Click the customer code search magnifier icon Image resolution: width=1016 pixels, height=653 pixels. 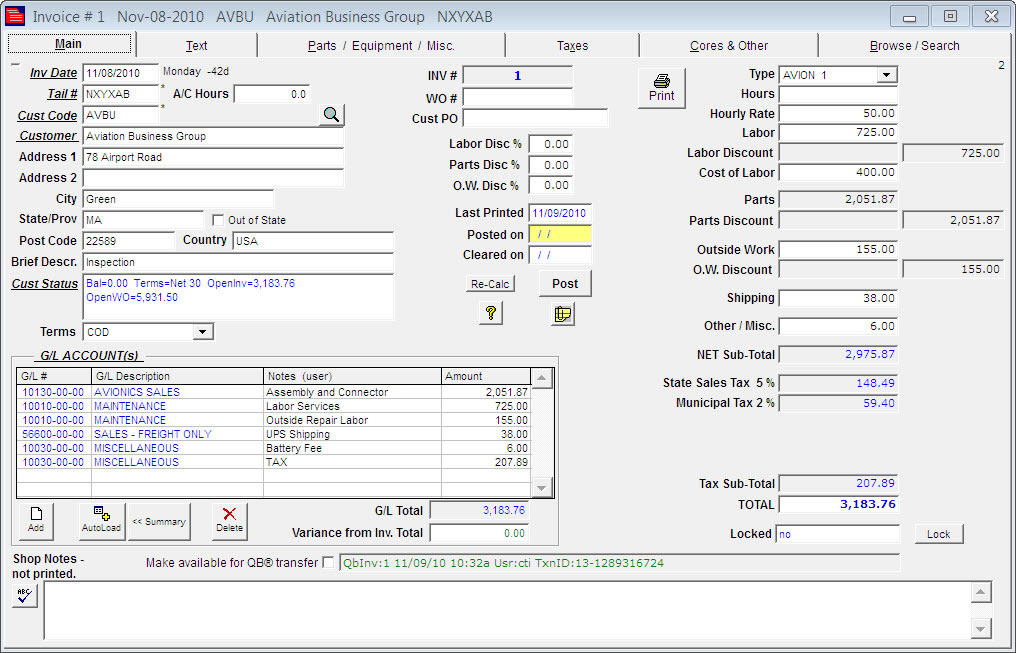click(x=331, y=115)
